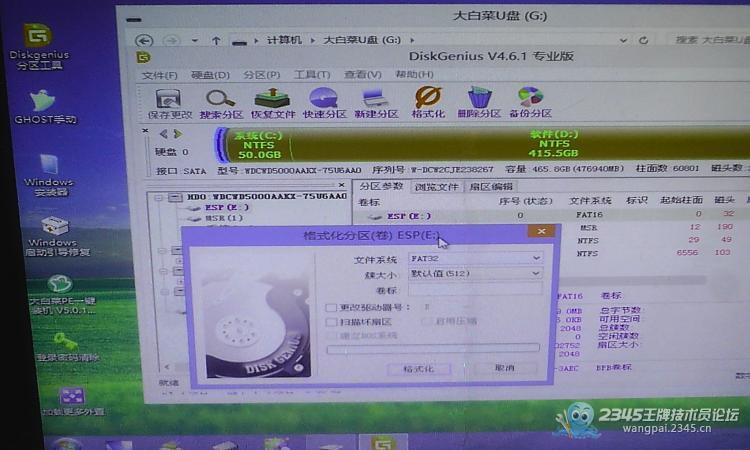750x450 pixels.
Task: Click the 保存更改 toolbar icon
Action: (x=168, y=103)
